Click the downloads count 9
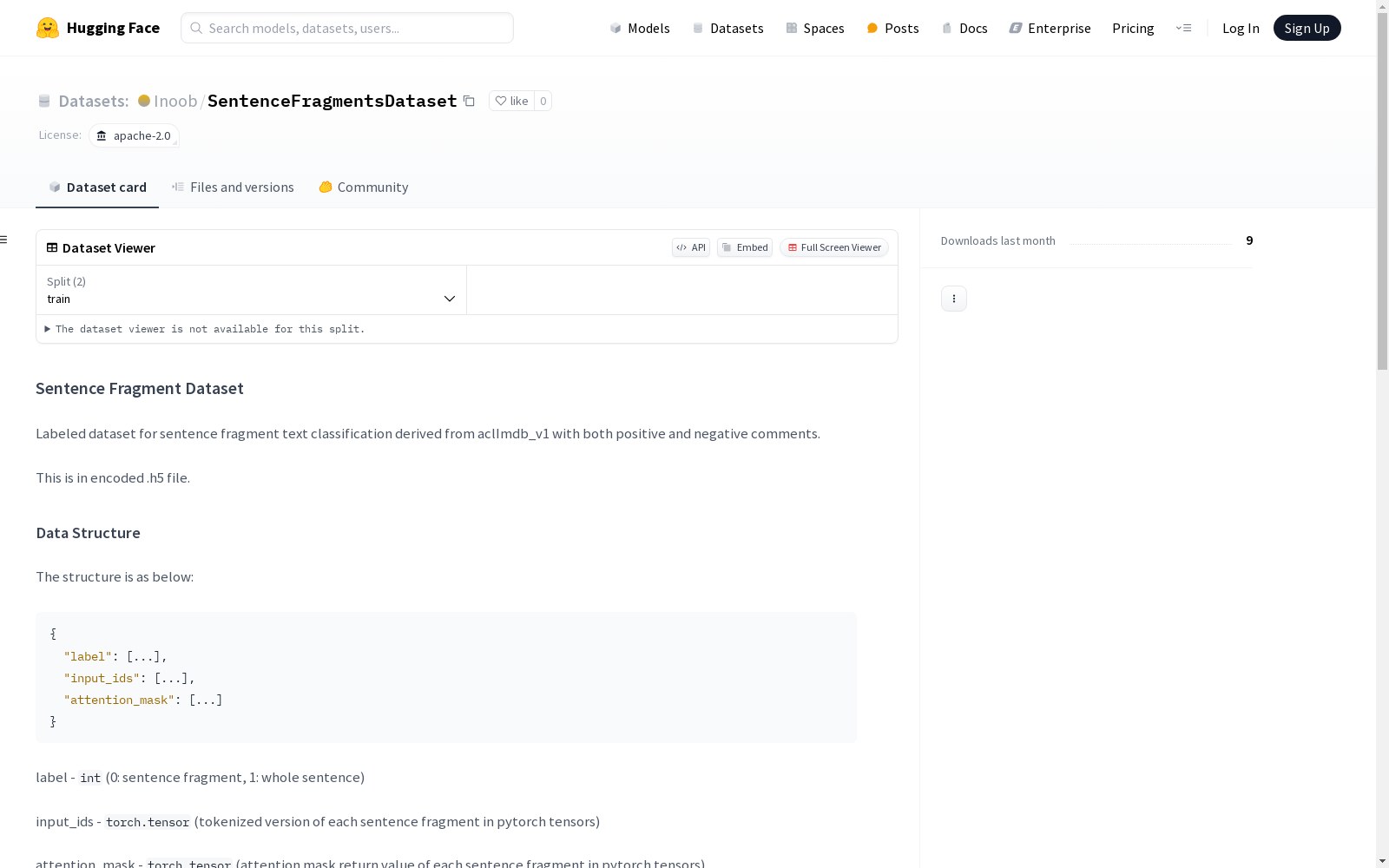The width and height of the screenshot is (1389, 868). (x=1249, y=240)
